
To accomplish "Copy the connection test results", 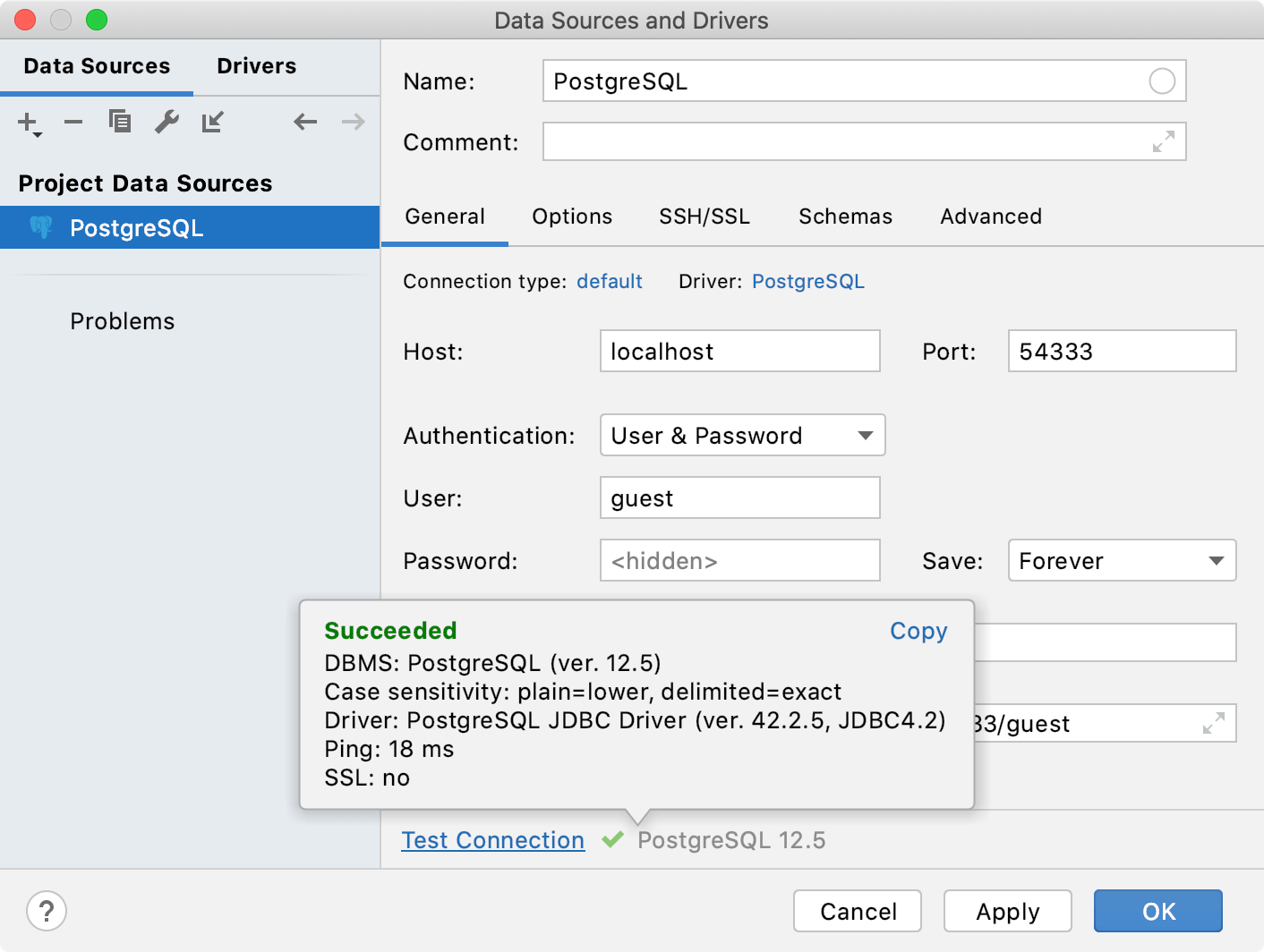I will [918, 631].
